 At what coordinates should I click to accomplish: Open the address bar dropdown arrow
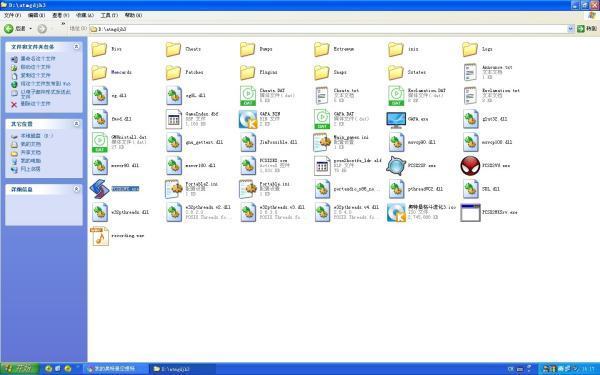(x=571, y=28)
